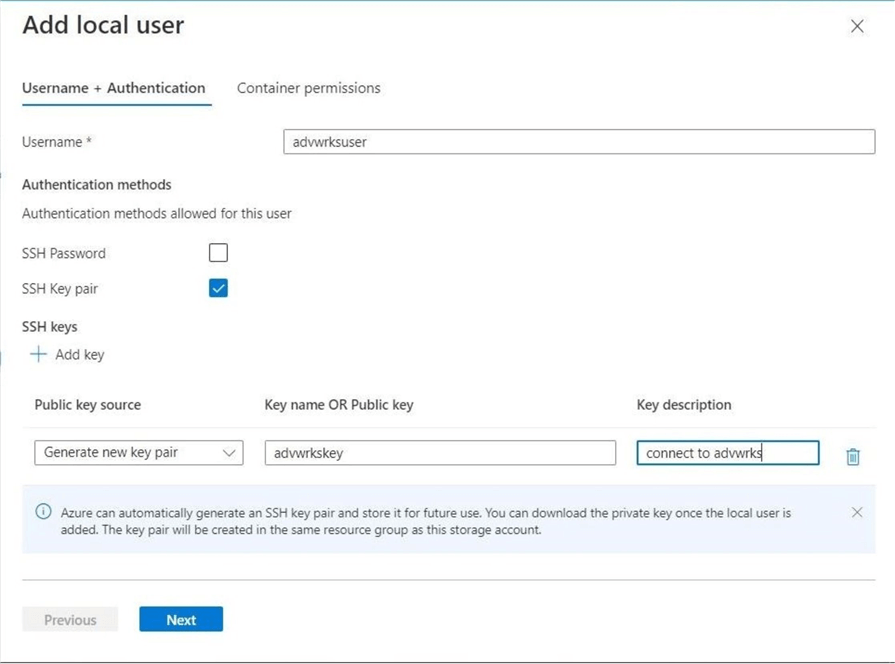The image size is (895, 664).
Task: Click the Key name field with advwrkskey
Action: 440,453
